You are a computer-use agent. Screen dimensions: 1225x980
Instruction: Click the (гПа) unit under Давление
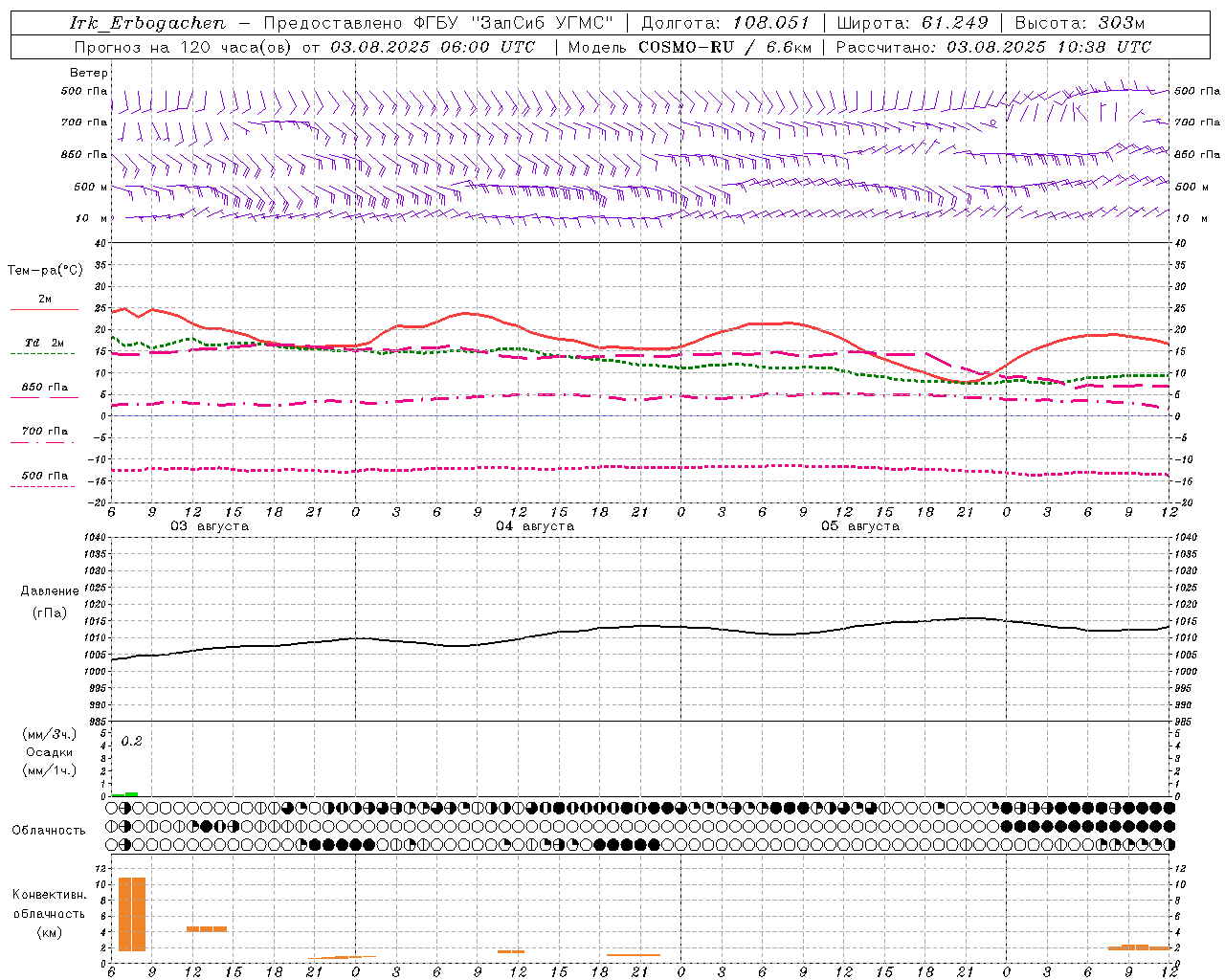coord(49,612)
